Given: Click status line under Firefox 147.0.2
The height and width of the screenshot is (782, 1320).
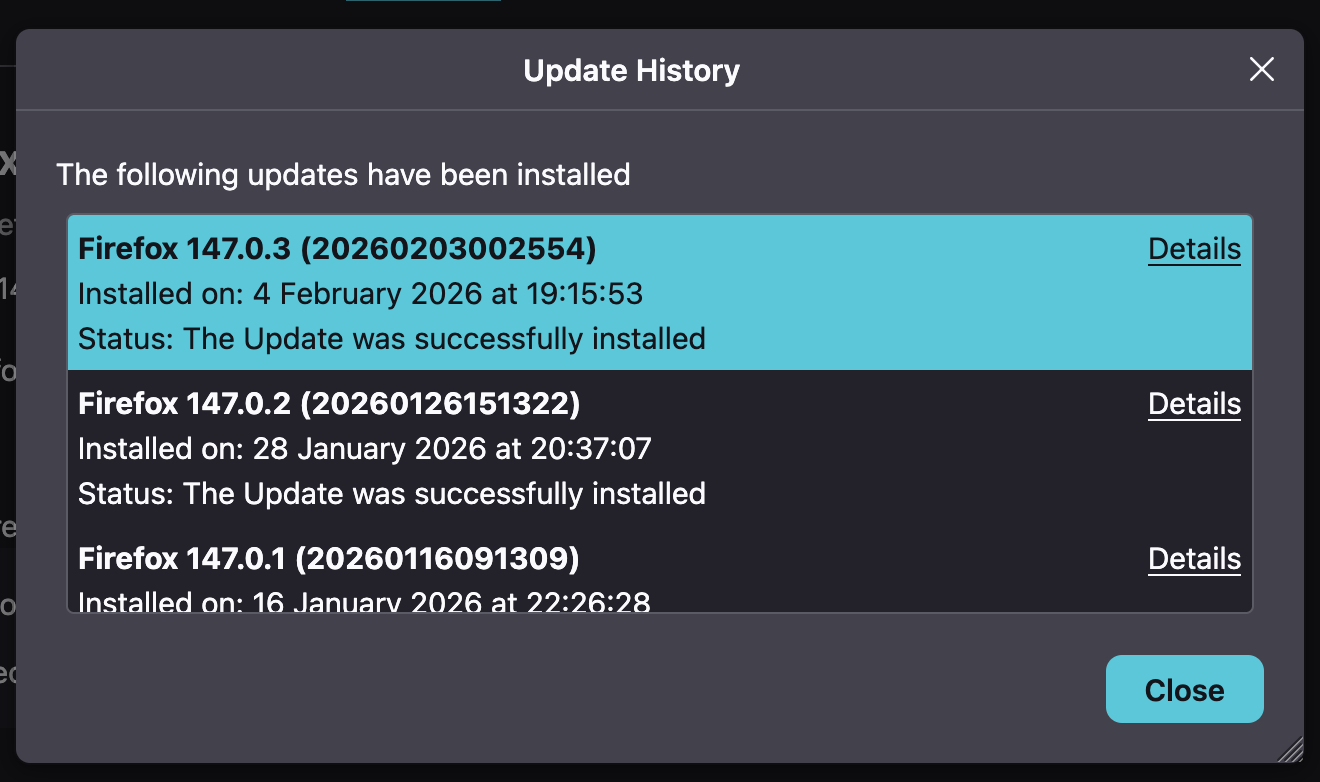Looking at the screenshot, I should (x=392, y=494).
